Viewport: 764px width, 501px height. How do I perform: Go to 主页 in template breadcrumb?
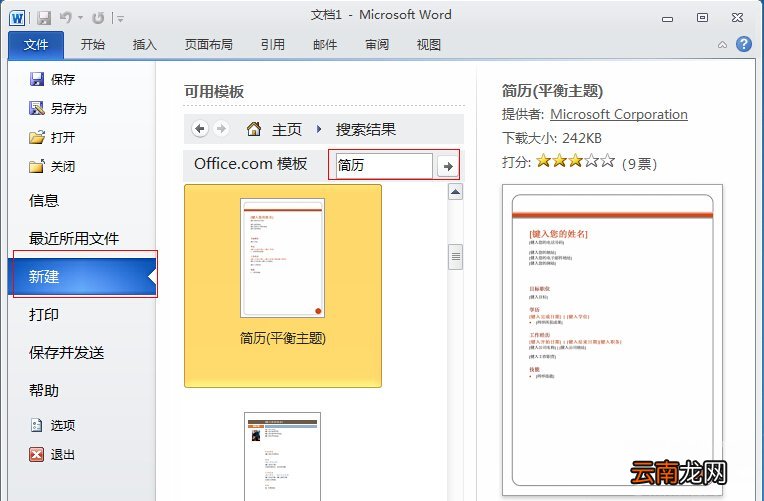coord(286,130)
